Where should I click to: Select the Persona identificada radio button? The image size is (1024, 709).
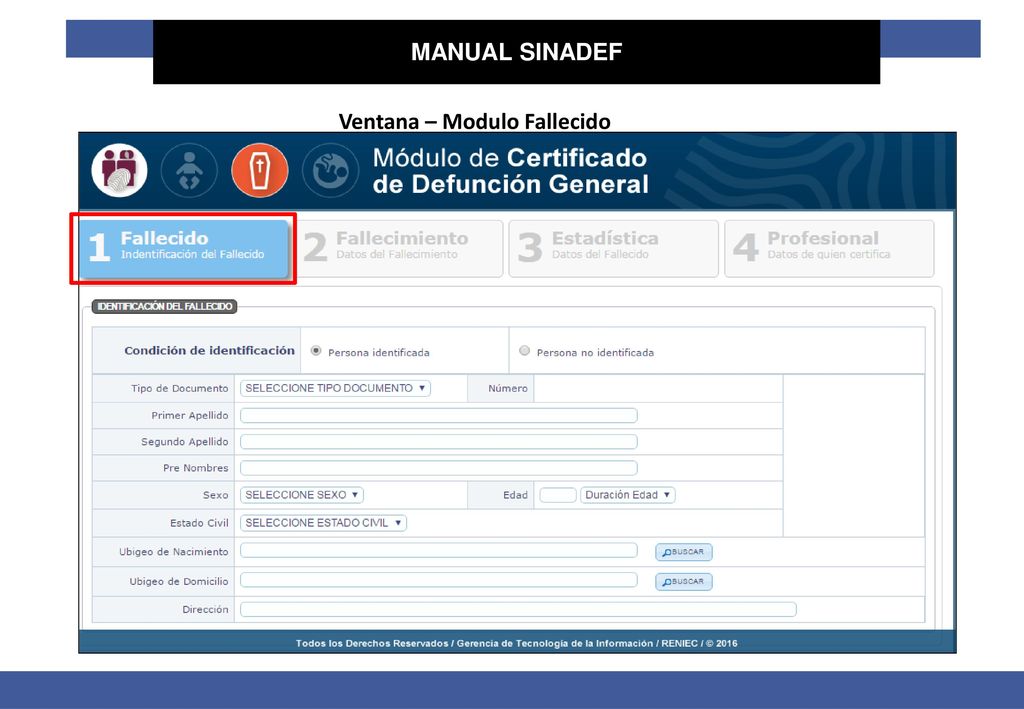[x=316, y=351]
